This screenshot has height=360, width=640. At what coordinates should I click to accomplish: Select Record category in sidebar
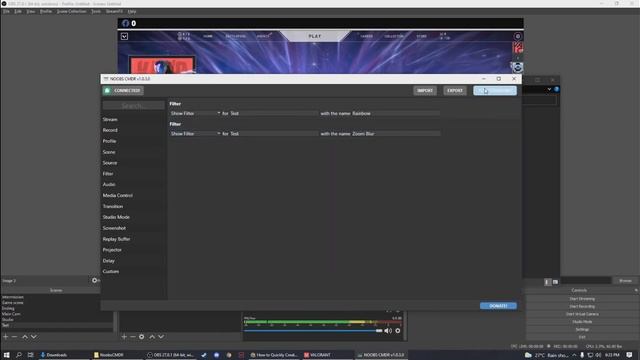[x=110, y=130]
